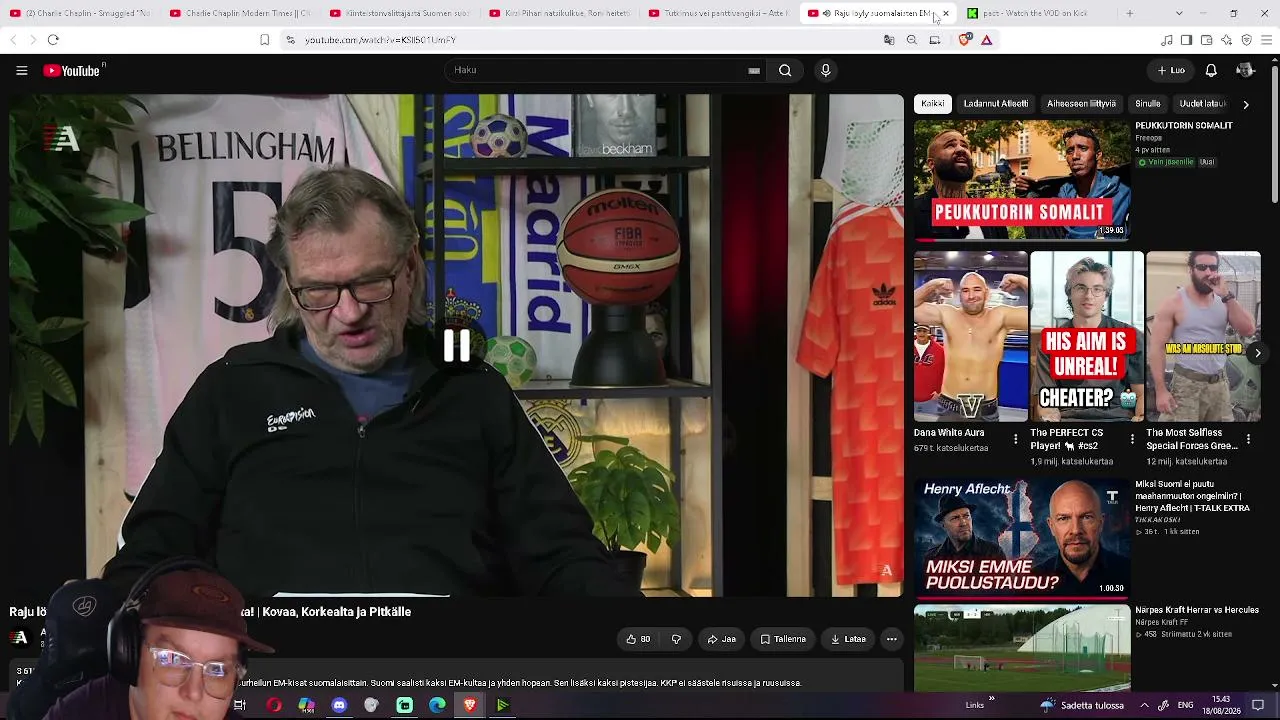This screenshot has height=720, width=1280.
Task: Go back using the browser back arrow
Action: pyautogui.click(x=13, y=40)
